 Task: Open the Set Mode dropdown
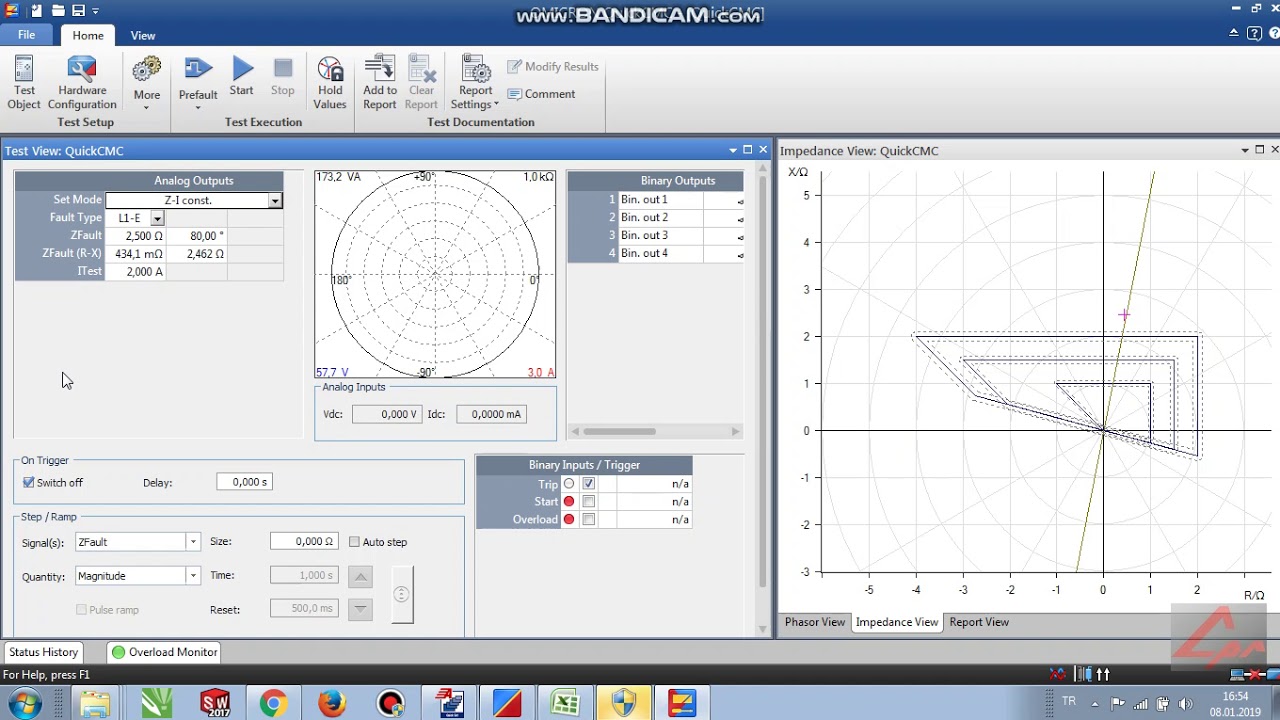click(275, 201)
